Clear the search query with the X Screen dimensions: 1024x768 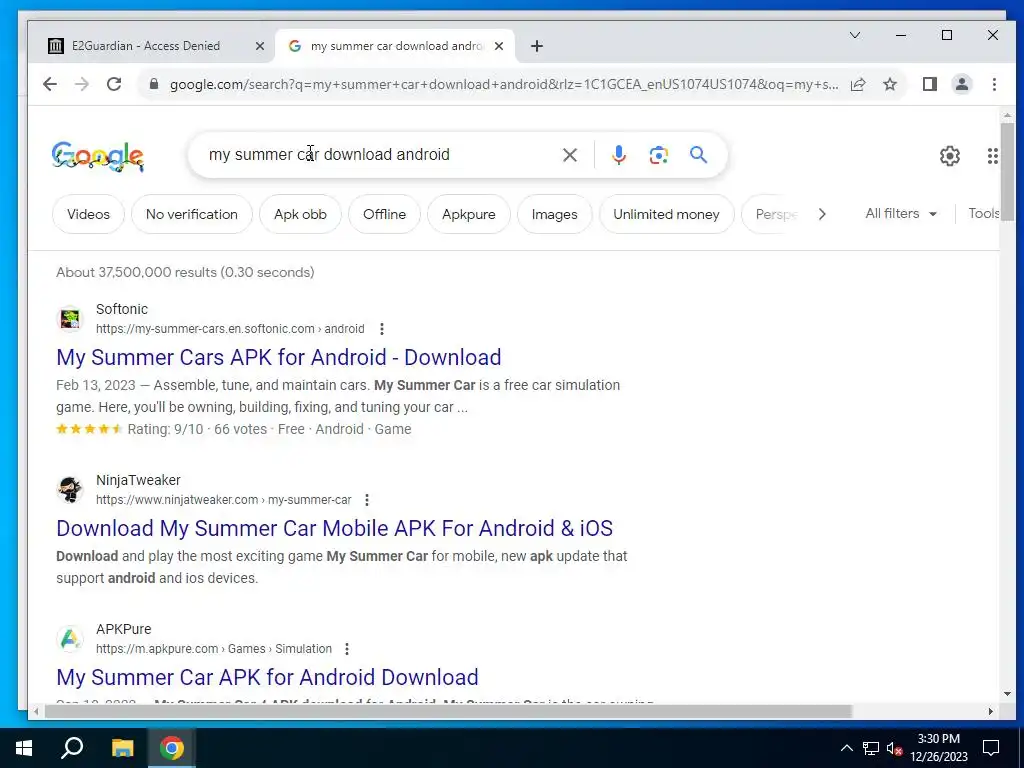click(570, 155)
